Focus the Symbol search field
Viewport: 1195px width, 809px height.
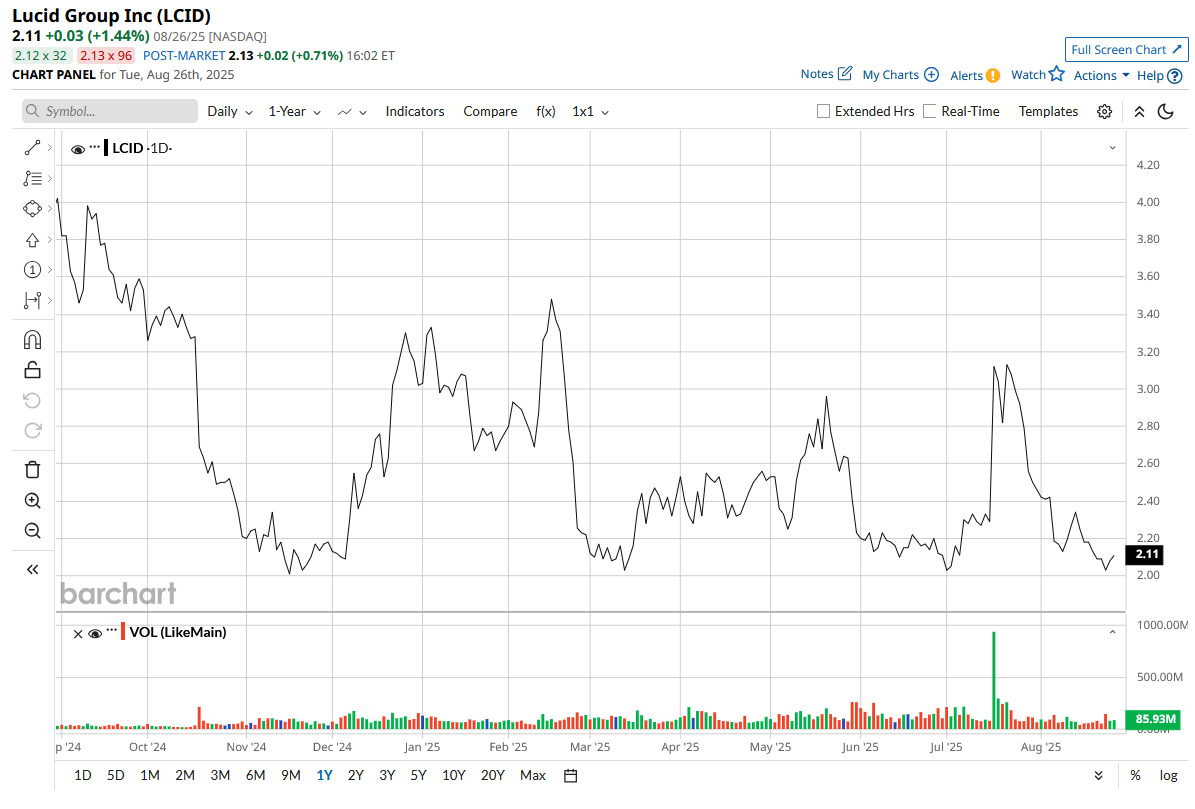[x=110, y=111]
